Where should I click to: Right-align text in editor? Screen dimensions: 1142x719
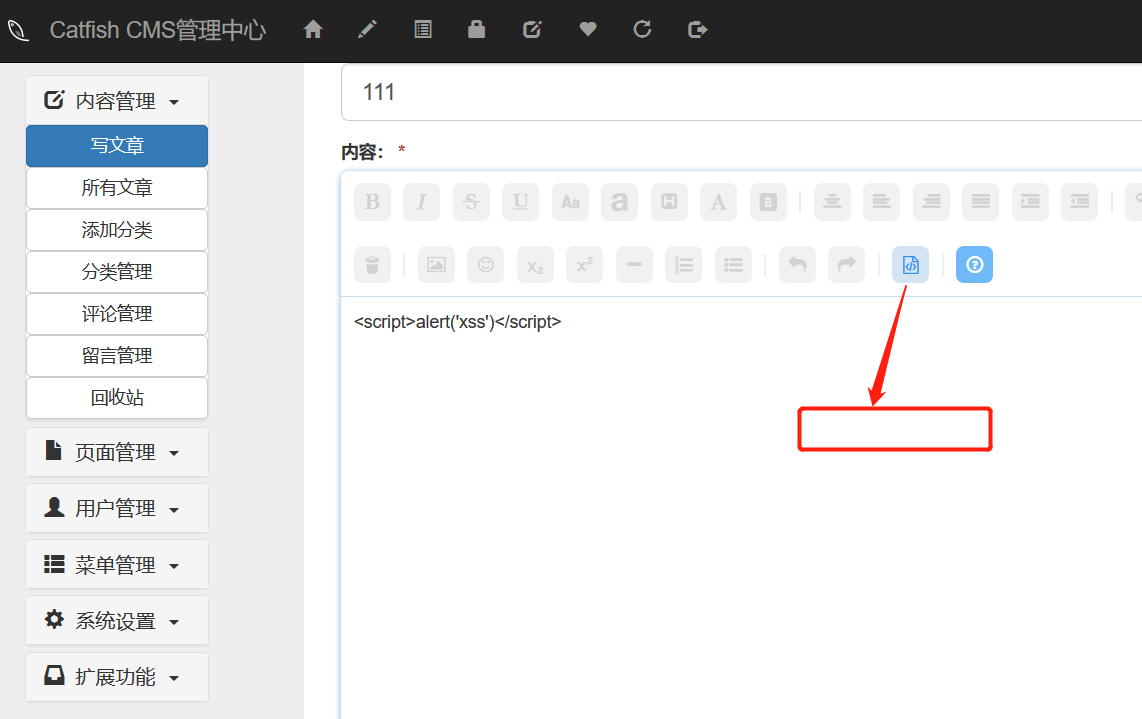[932, 202]
